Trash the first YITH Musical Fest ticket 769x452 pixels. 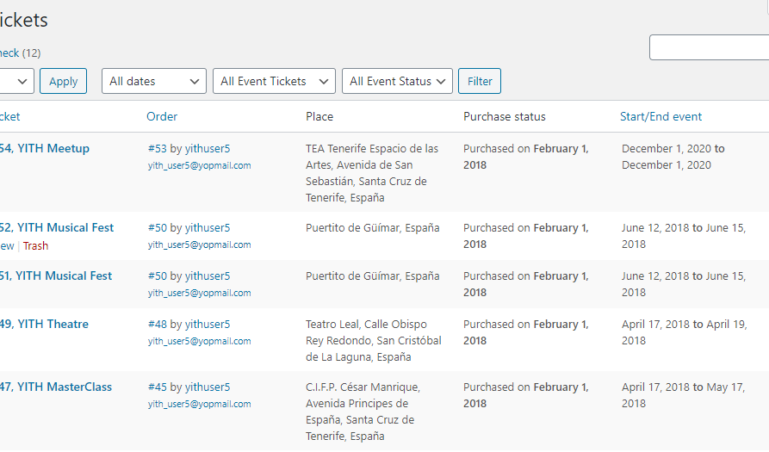[x=35, y=246]
